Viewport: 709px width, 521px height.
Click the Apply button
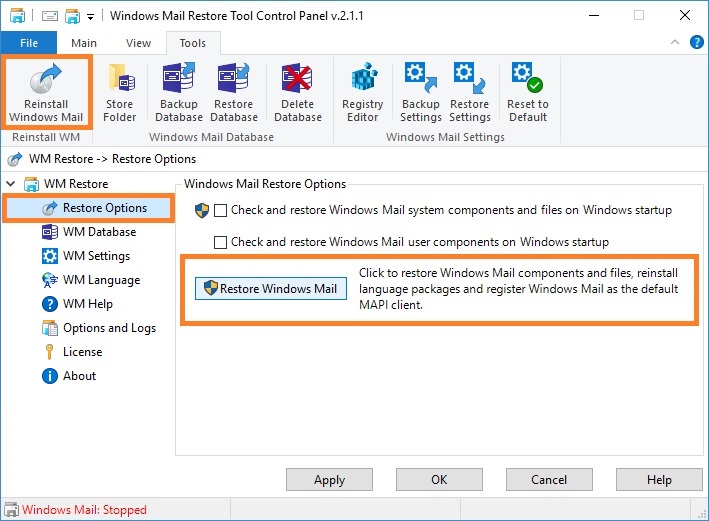329,480
